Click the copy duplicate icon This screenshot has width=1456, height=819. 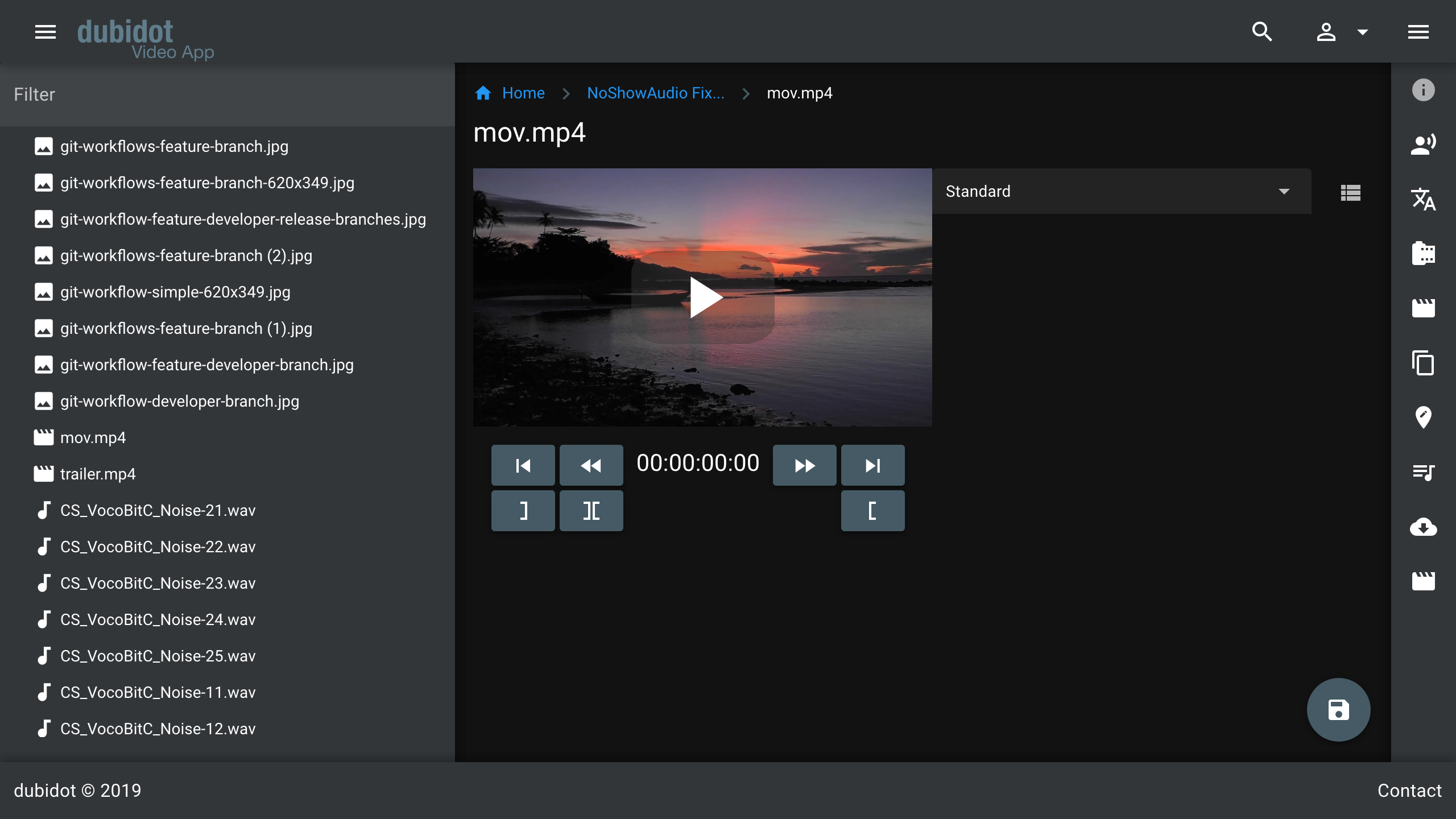point(1423,363)
